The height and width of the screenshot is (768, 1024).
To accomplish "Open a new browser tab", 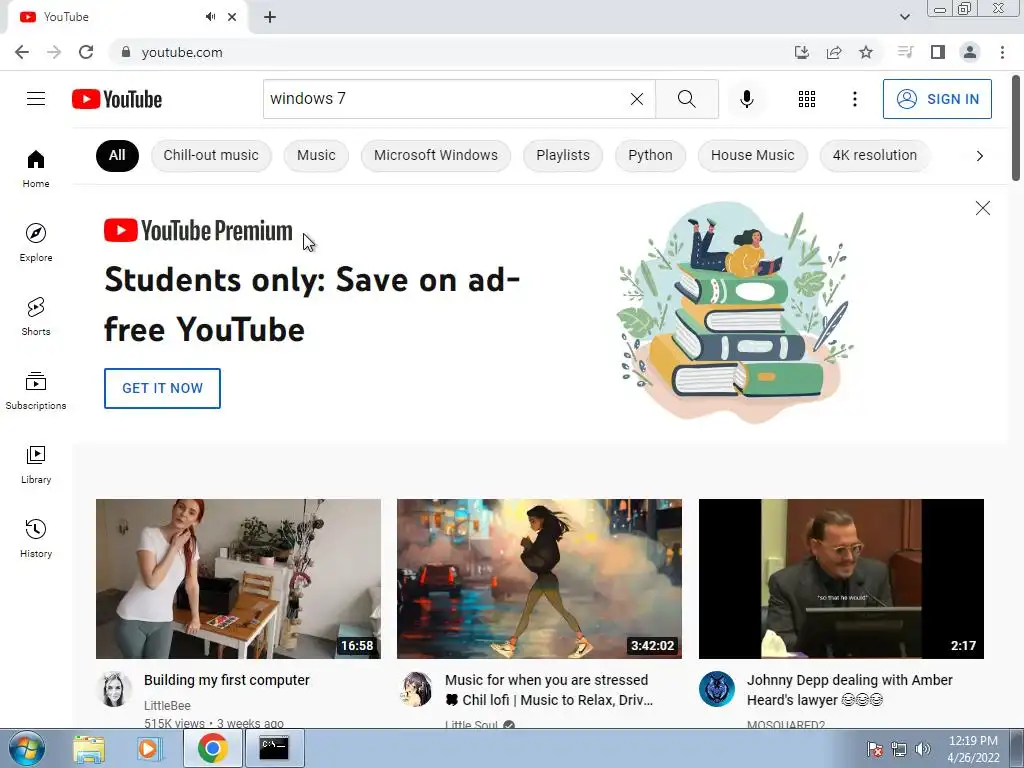I will click(x=270, y=17).
